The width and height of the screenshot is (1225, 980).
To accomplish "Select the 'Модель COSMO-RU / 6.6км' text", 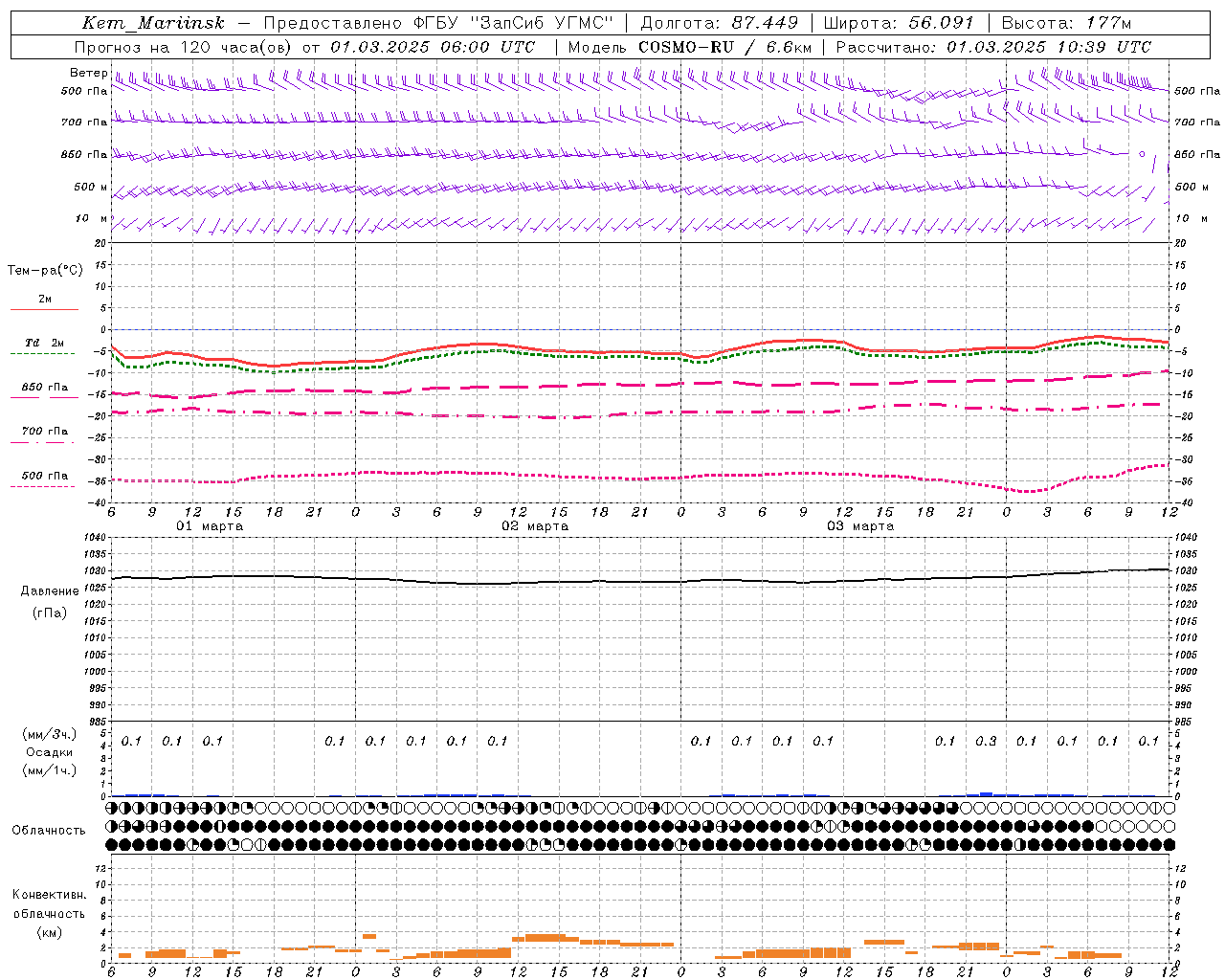I will pos(690,47).
